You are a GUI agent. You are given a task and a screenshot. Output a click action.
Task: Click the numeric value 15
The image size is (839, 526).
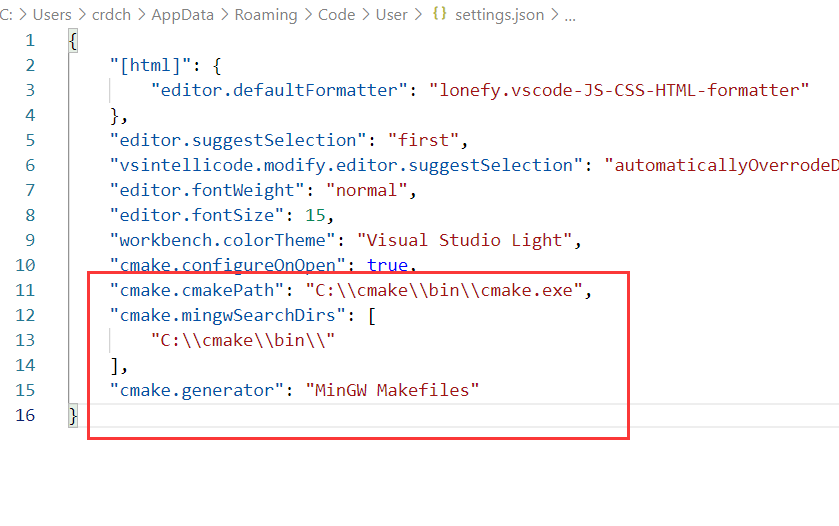pyautogui.click(x=315, y=215)
